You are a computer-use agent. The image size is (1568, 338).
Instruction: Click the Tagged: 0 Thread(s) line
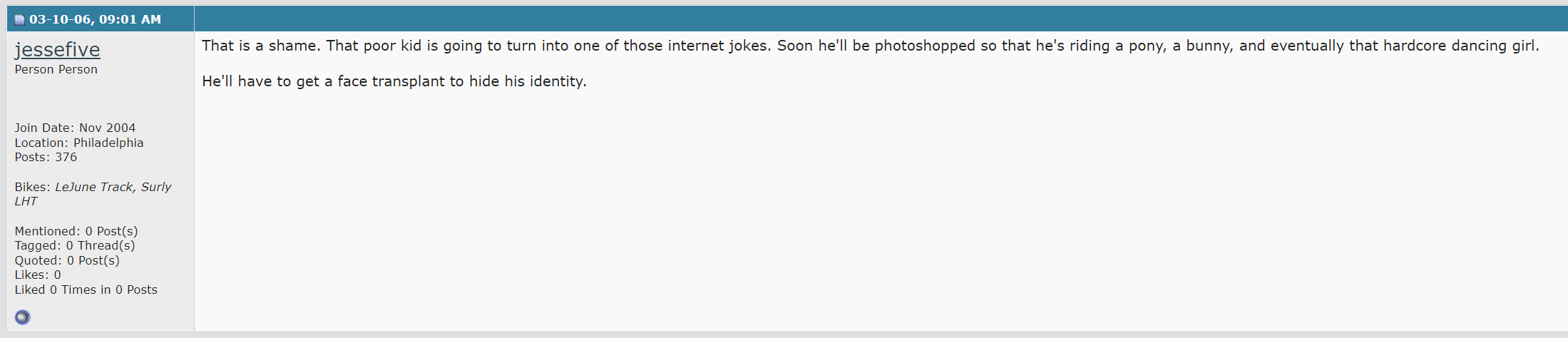point(75,245)
